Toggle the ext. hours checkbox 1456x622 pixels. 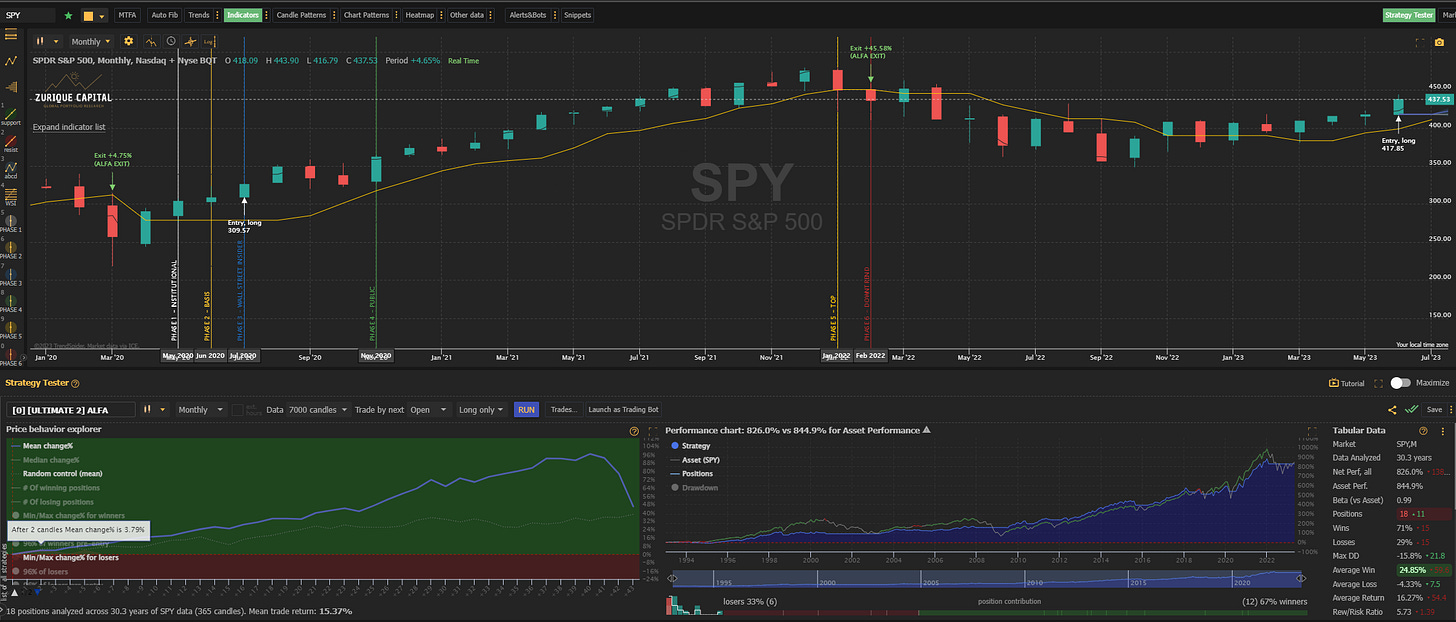coord(238,410)
